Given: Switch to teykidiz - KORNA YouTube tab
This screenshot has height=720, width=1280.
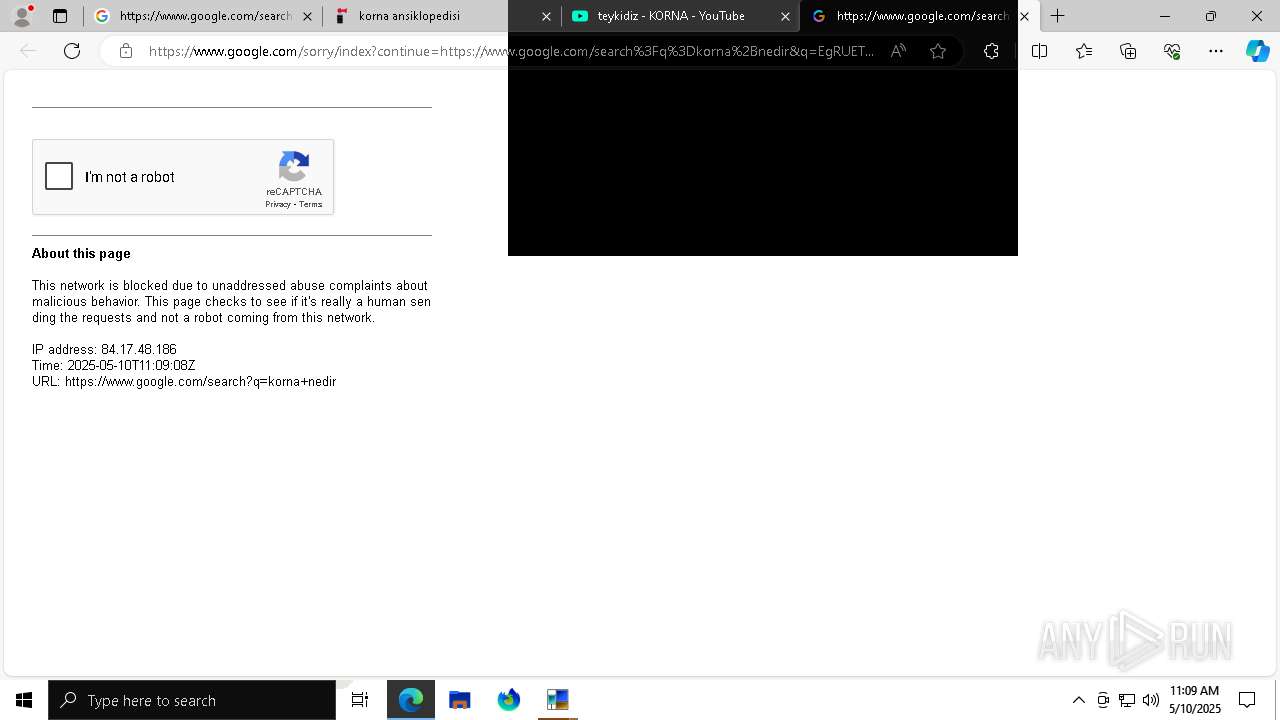Looking at the screenshot, I should click(680, 16).
